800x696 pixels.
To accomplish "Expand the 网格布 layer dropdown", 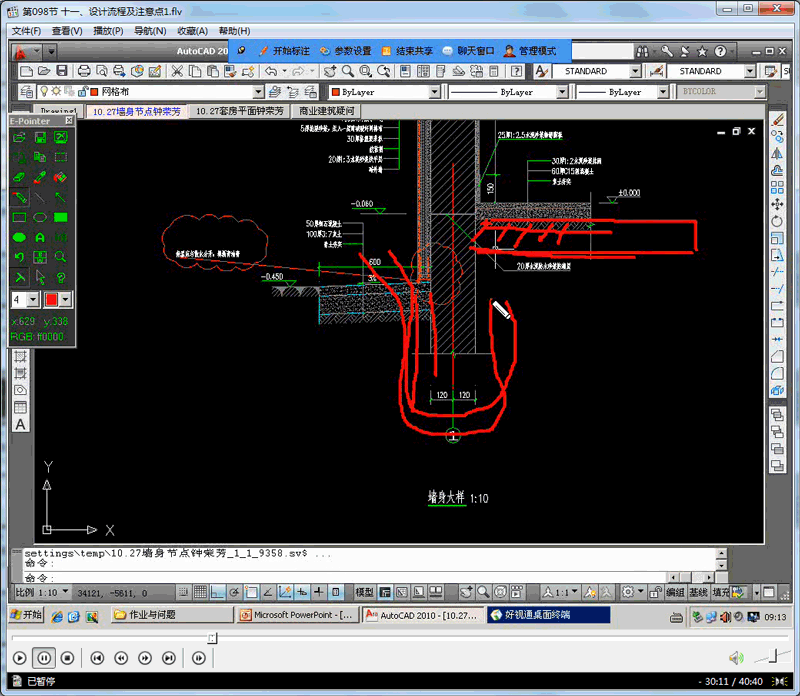I will point(435,92).
